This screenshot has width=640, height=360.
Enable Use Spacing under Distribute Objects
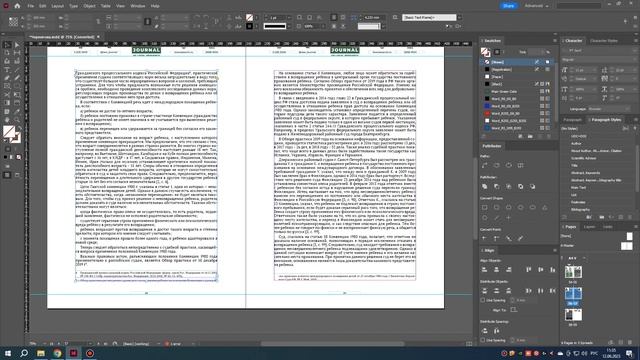pos(483,300)
